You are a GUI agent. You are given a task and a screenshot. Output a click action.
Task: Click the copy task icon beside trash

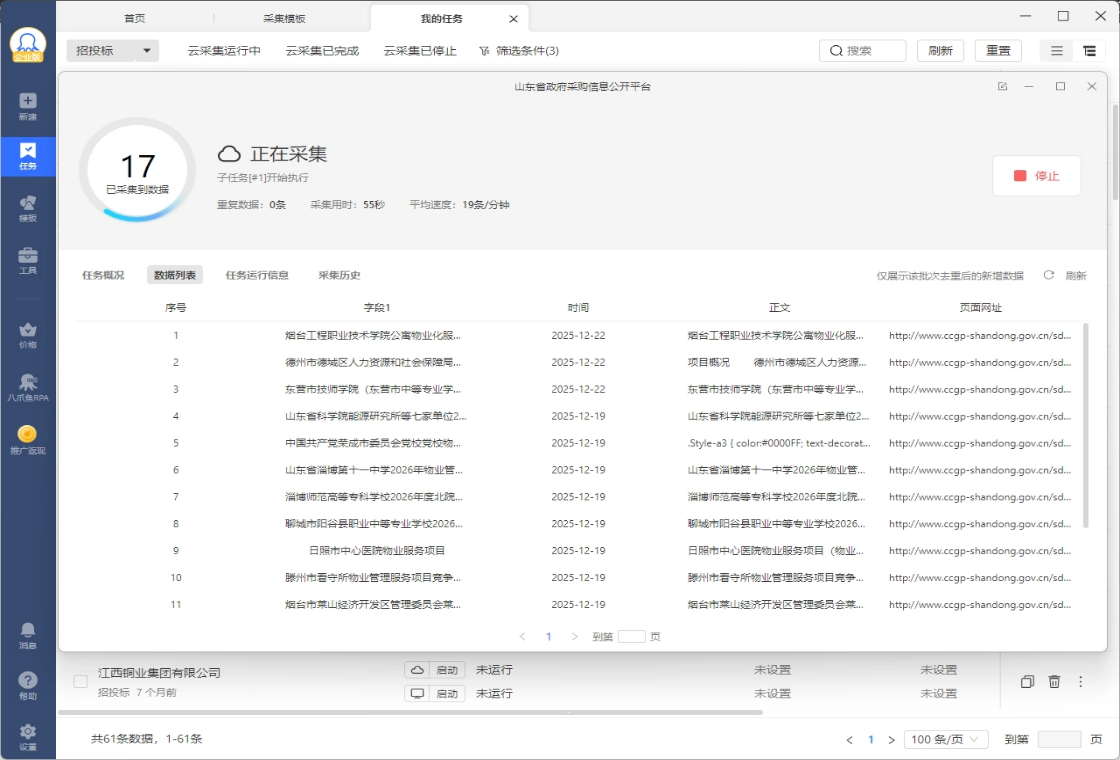click(x=1027, y=682)
